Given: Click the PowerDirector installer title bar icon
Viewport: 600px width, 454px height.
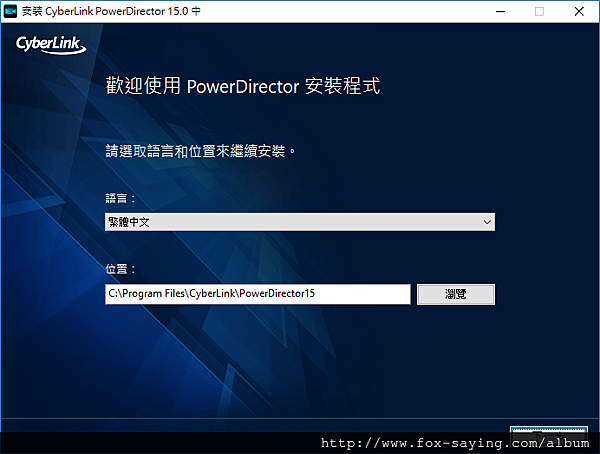Looking at the screenshot, I should coord(10,11).
